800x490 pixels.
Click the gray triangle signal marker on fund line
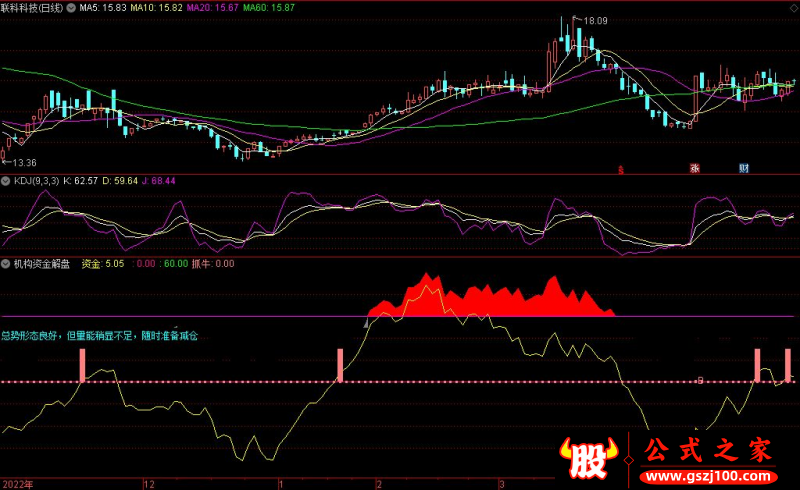(366, 323)
